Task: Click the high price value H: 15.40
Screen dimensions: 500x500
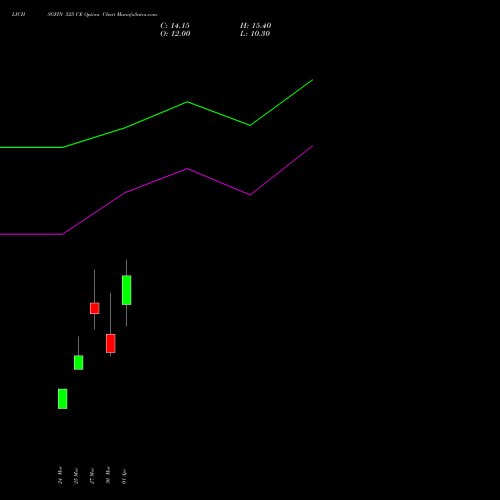Action: pos(256,26)
